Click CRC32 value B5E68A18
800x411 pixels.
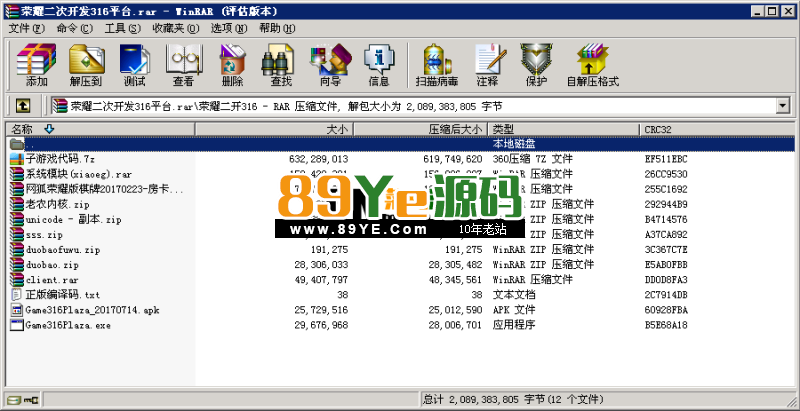666,325
